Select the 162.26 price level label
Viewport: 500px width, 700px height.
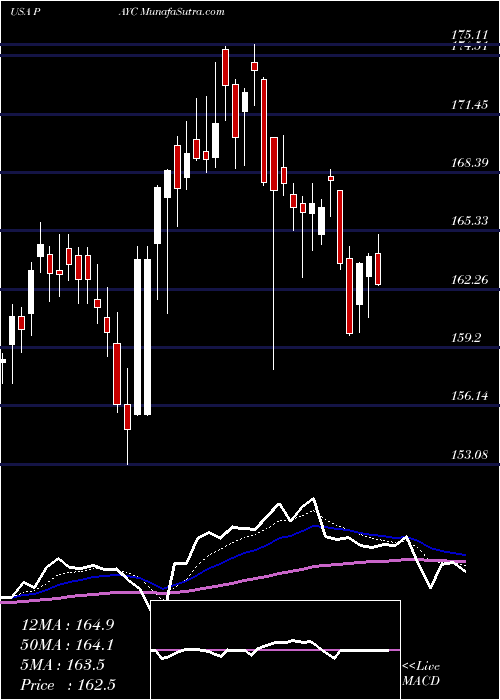pos(469,279)
